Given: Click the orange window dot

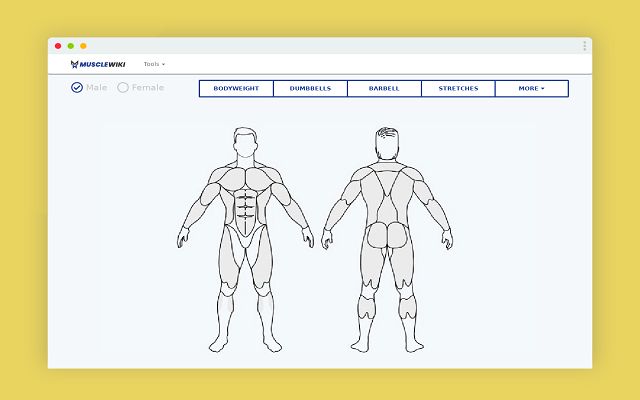Looking at the screenshot, I should 83,46.
